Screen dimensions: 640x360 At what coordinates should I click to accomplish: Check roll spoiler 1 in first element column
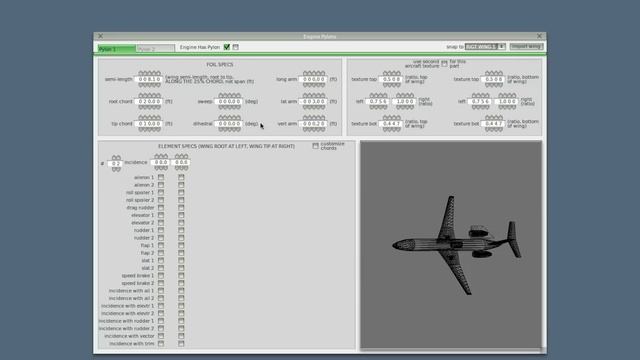[x=161, y=192]
